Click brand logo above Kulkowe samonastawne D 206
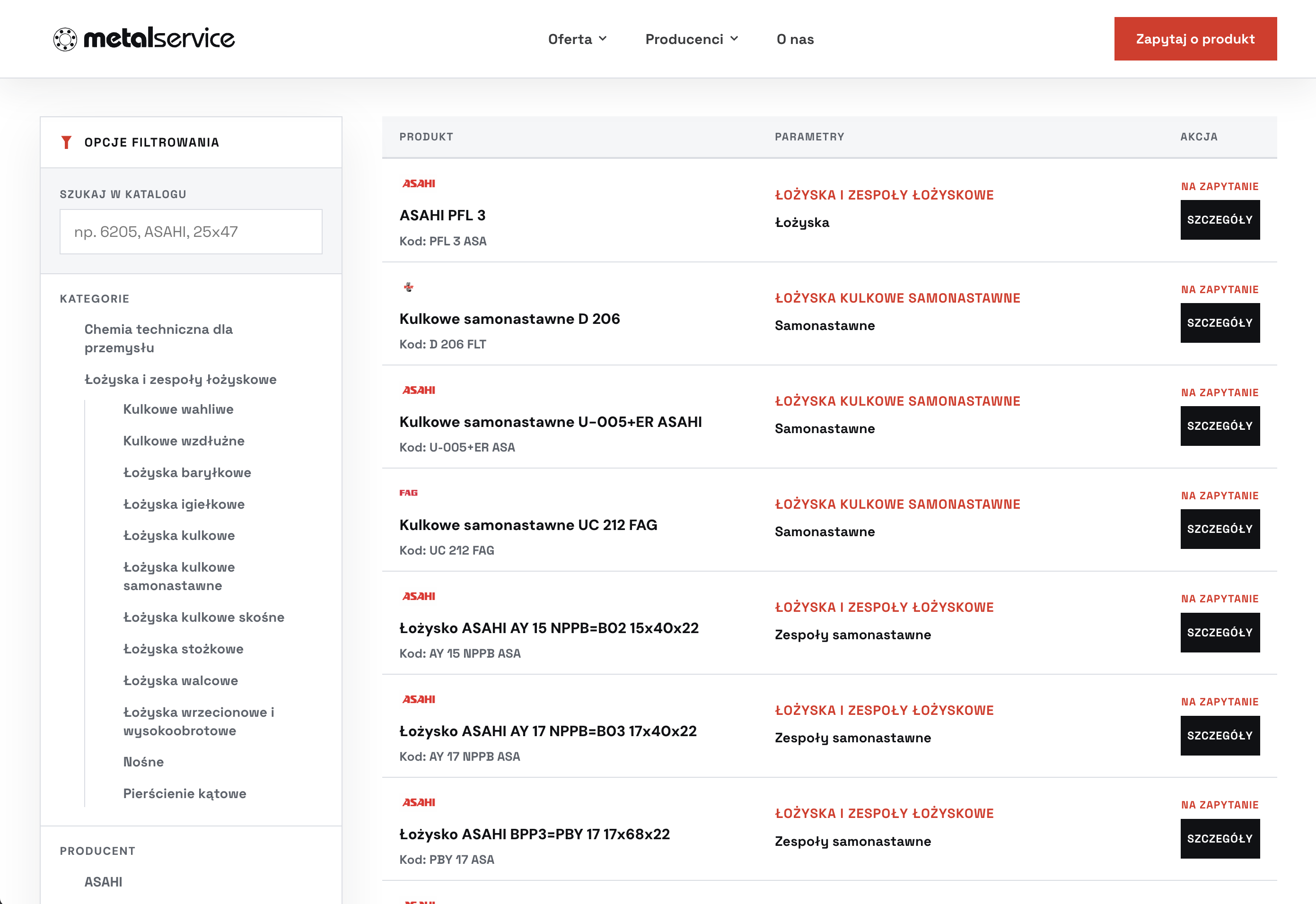This screenshot has height=904, width=1316. point(409,287)
